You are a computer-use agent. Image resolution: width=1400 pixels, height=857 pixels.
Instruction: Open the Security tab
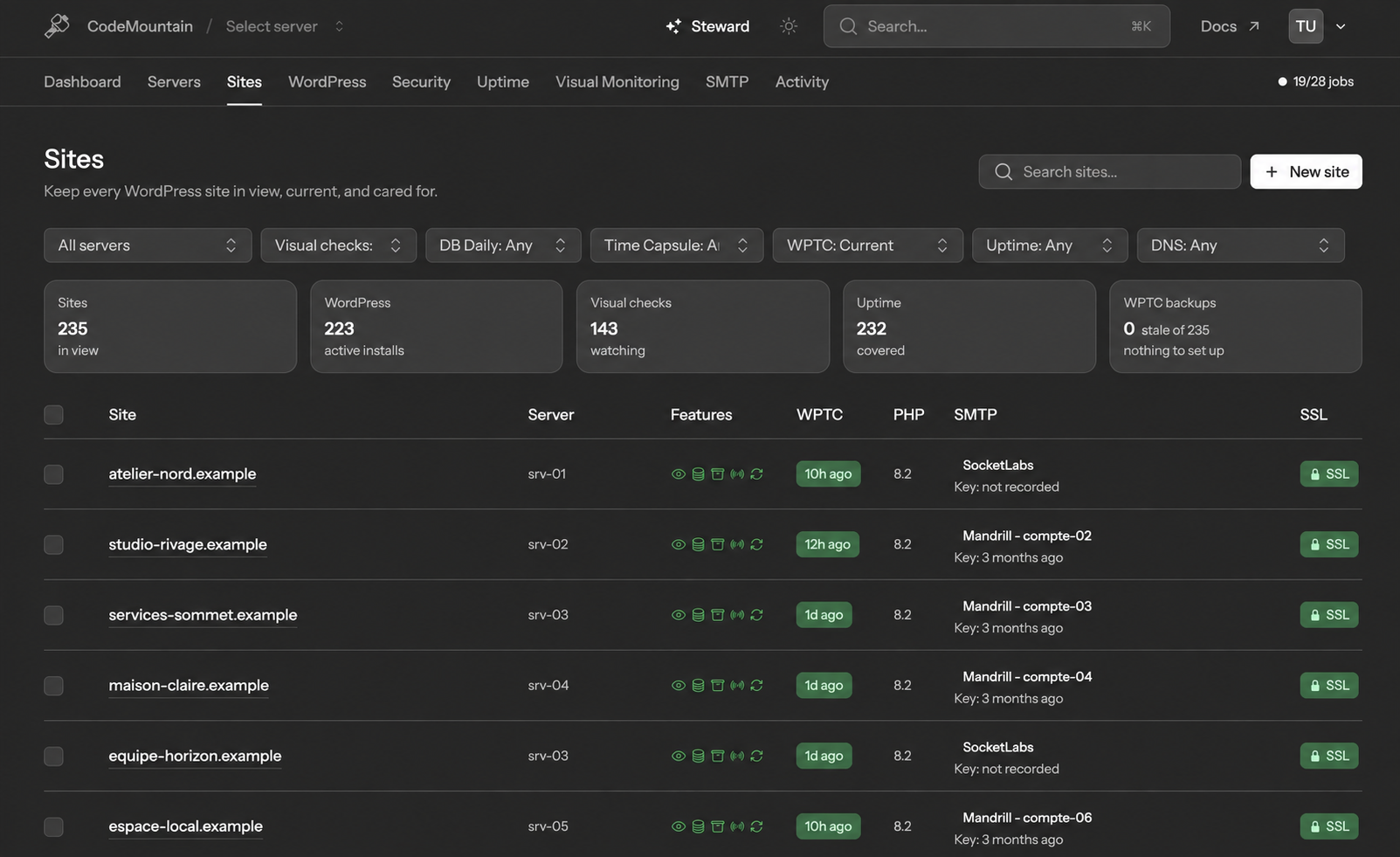pyautogui.click(x=421, y=81)
